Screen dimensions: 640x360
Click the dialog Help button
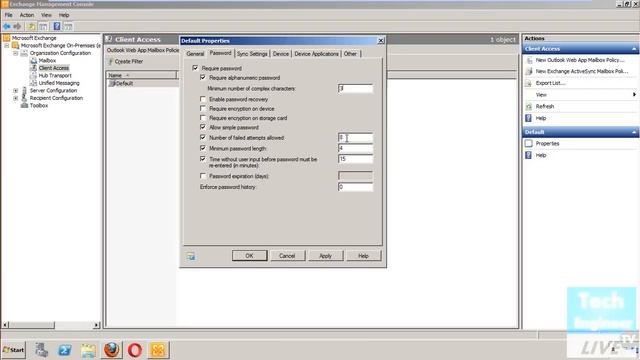(363, 256)
